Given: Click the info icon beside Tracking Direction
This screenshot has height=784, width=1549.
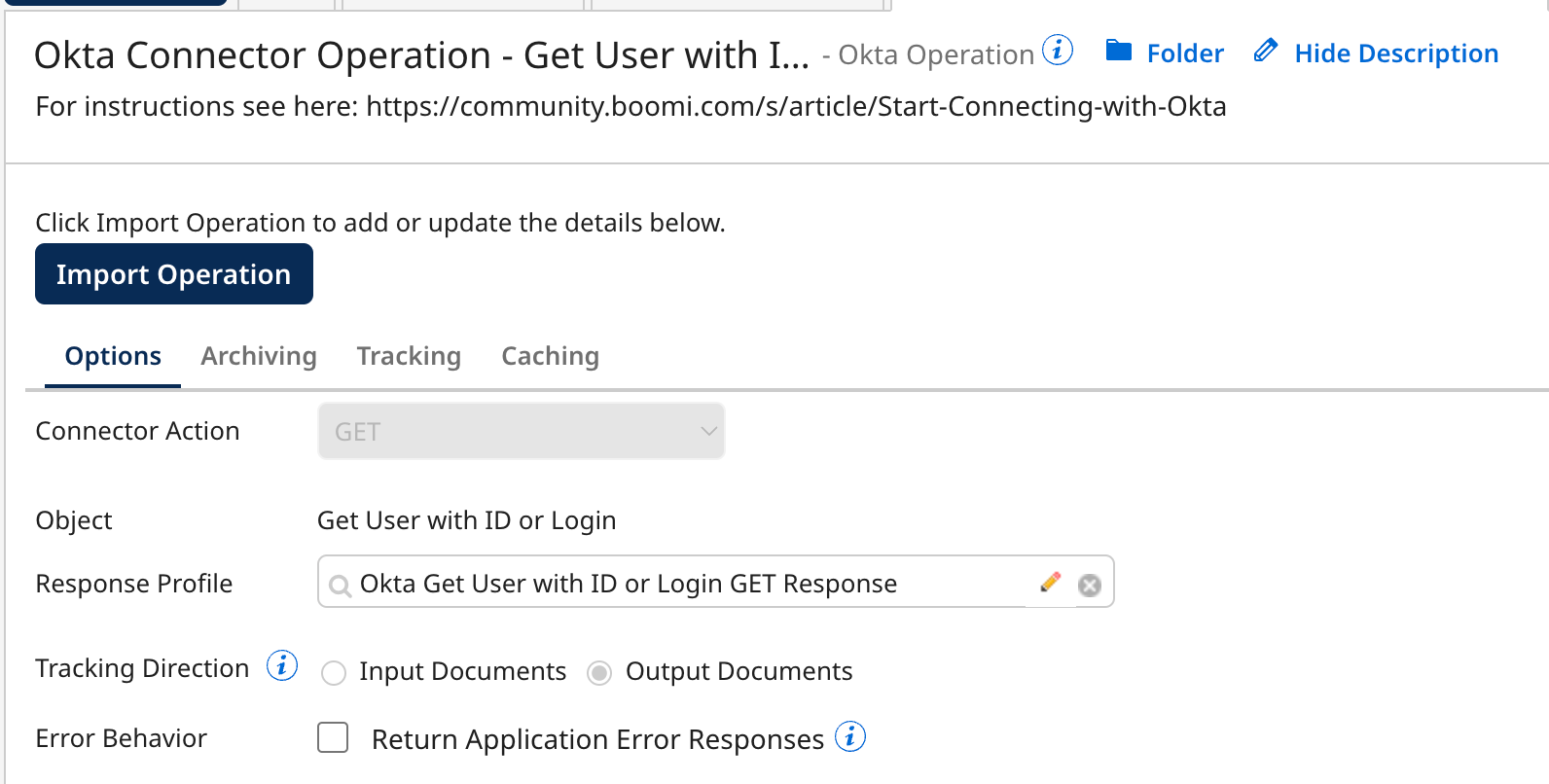Looking at the screenshot, I should tap(282, 666).
